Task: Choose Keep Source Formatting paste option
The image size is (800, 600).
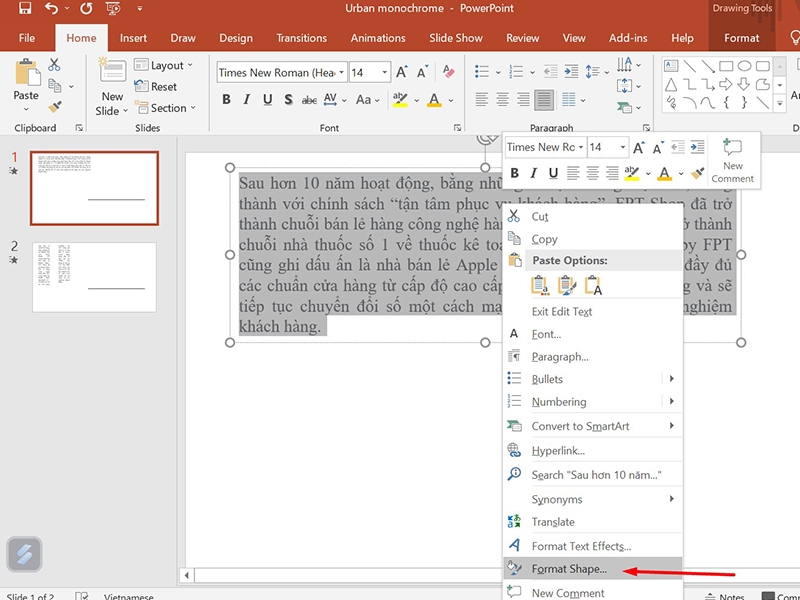Action: tap(566, 285)
